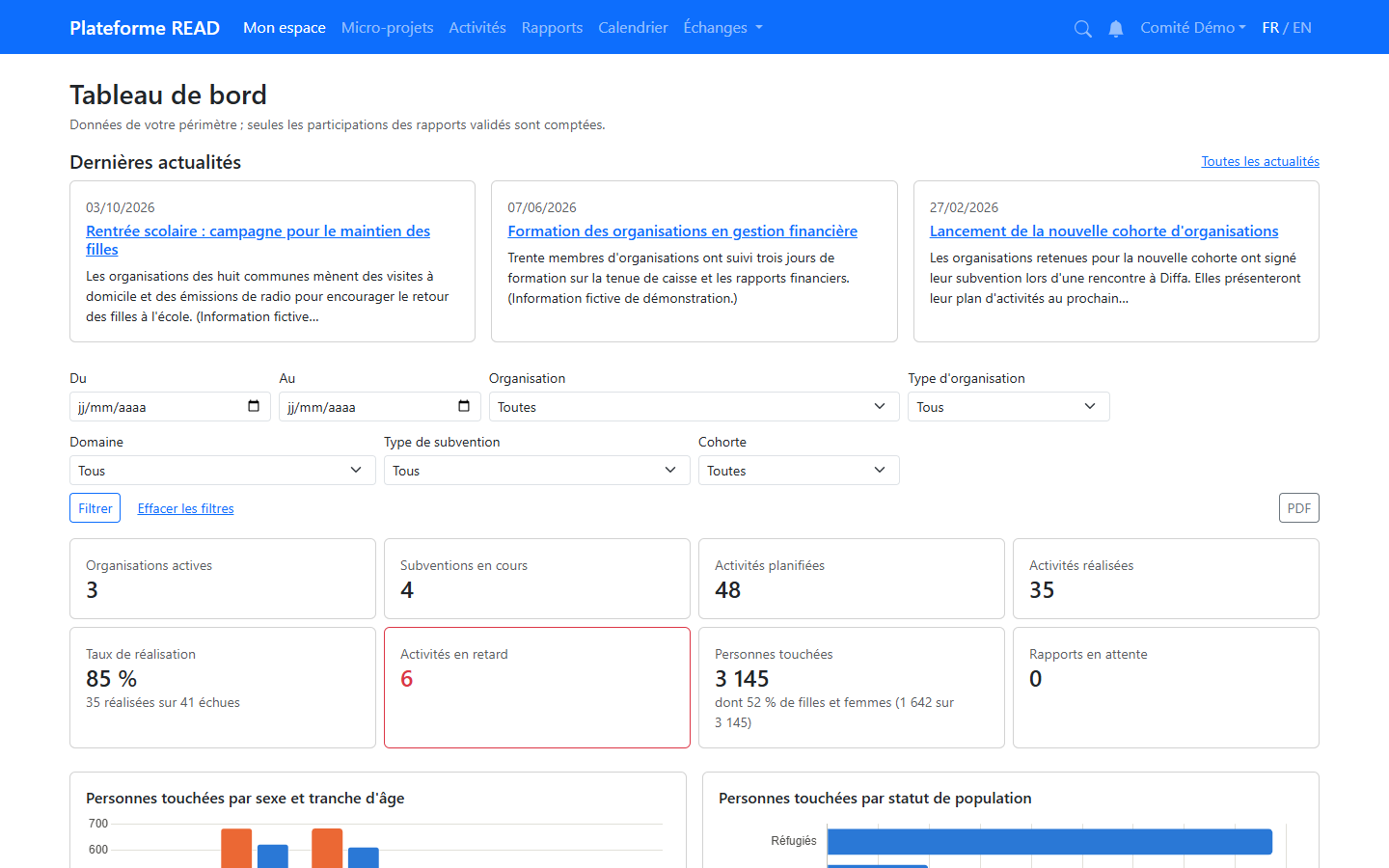Click the Activités planifiées card
This screenshot has width=1389, height=868.
852,579
